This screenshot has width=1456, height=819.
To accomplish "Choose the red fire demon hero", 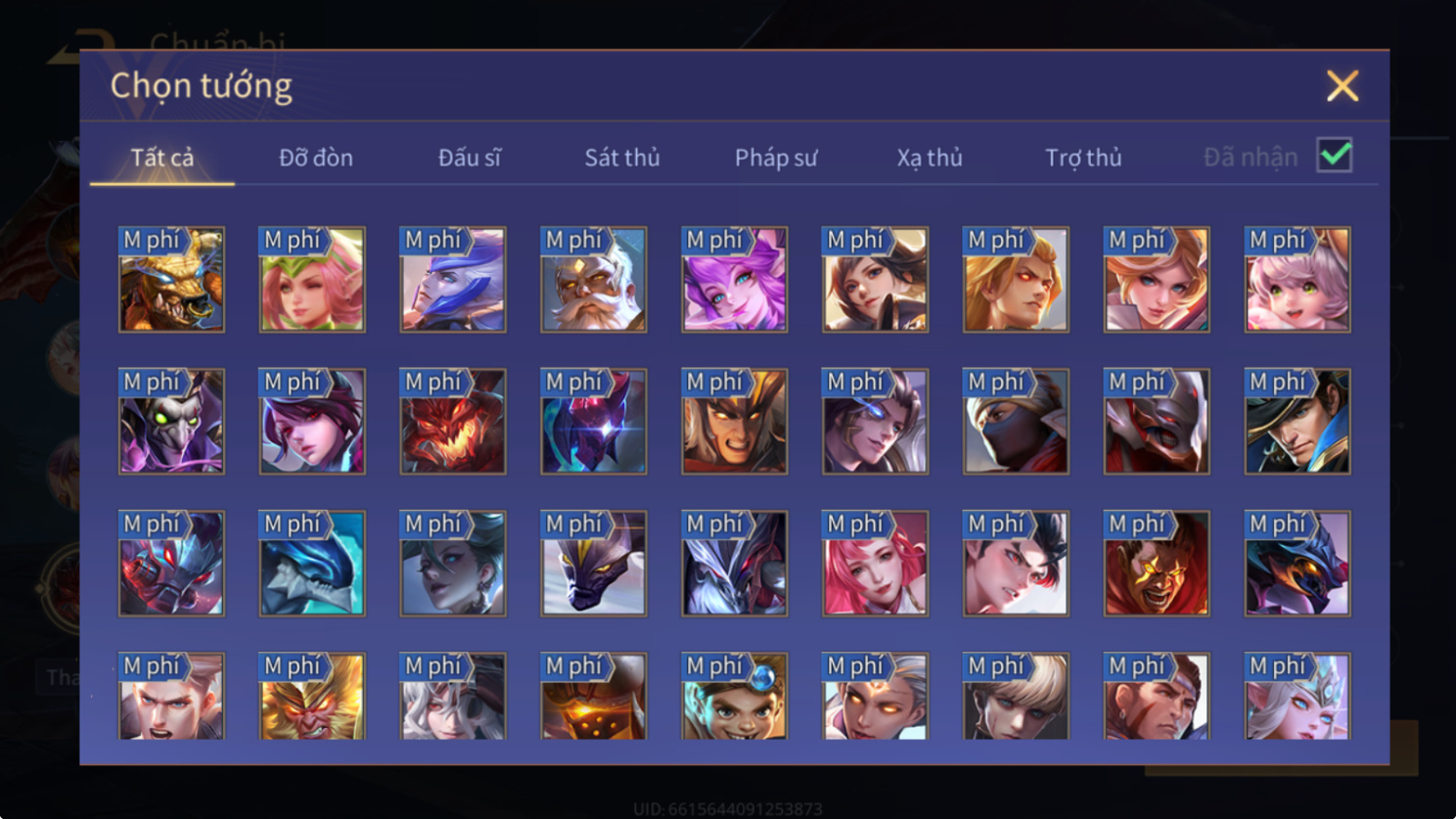I will click(453, 422).
